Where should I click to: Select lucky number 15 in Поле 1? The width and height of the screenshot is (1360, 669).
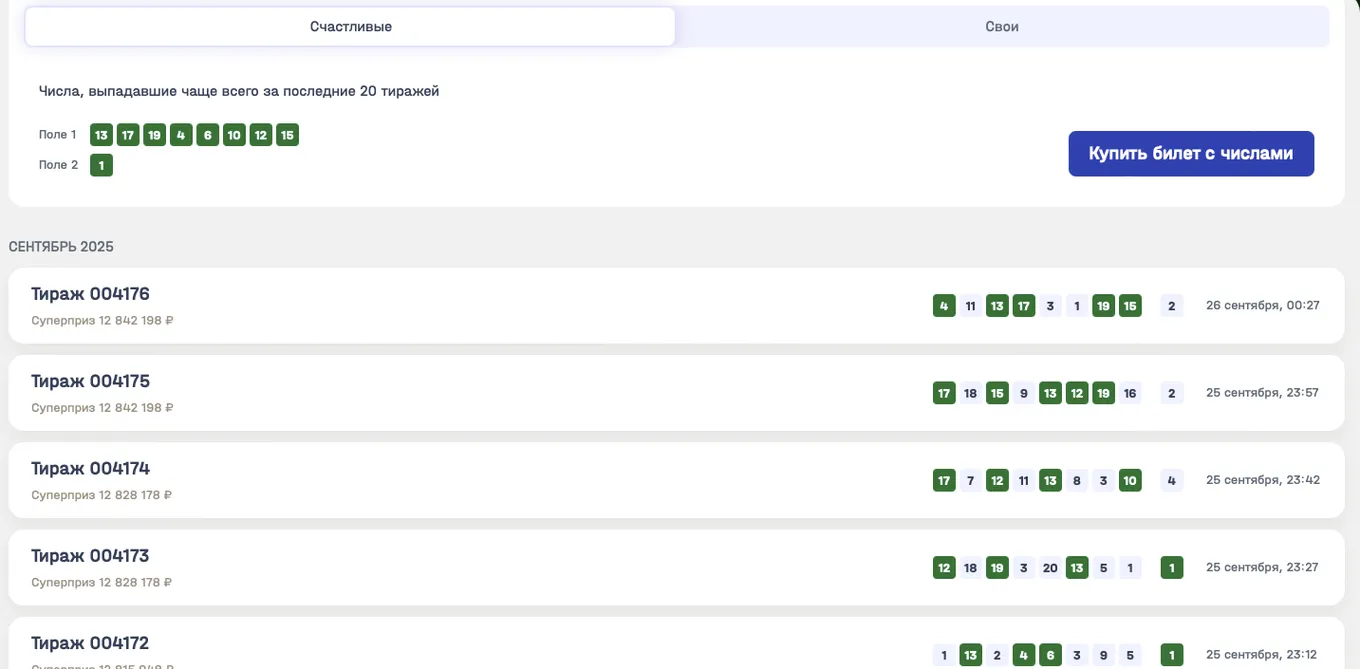click(288, 135)
